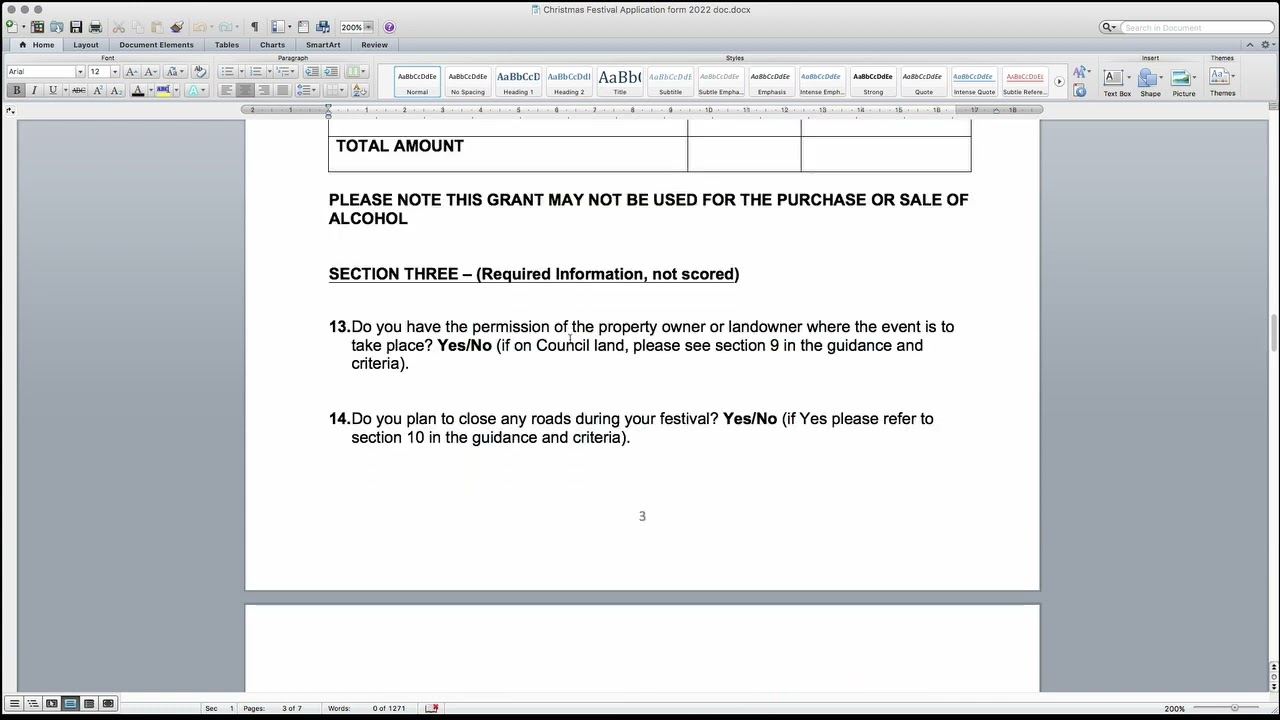Screen dimensions: 1280x720
Task: Switch to Draft view icon
Action: click(x=14, y=704)
